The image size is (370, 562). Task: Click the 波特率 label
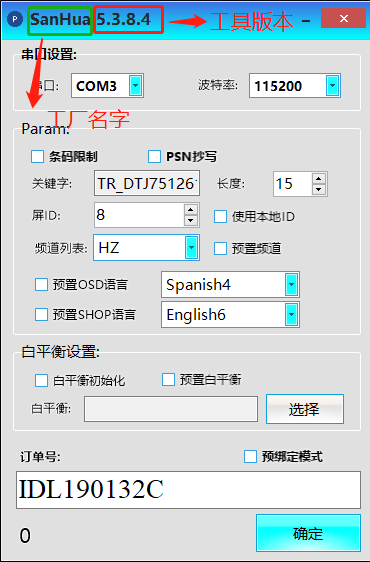pos(218,85)
